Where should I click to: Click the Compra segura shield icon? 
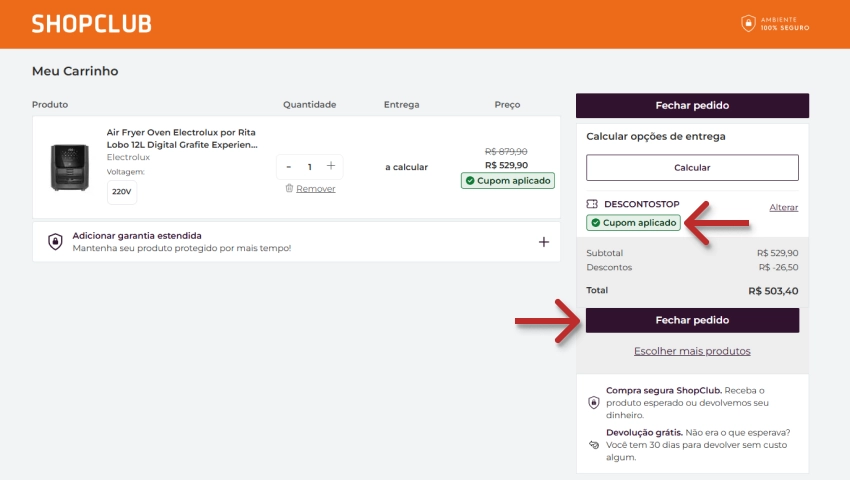pyautogui.click(x=594, y=402)
